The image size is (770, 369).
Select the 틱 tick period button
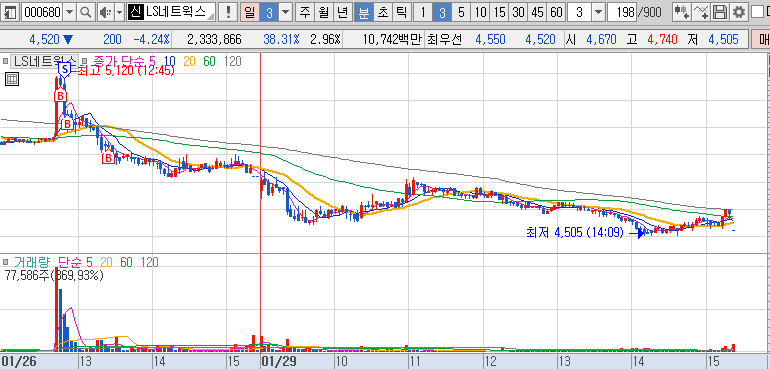(401, 13)
